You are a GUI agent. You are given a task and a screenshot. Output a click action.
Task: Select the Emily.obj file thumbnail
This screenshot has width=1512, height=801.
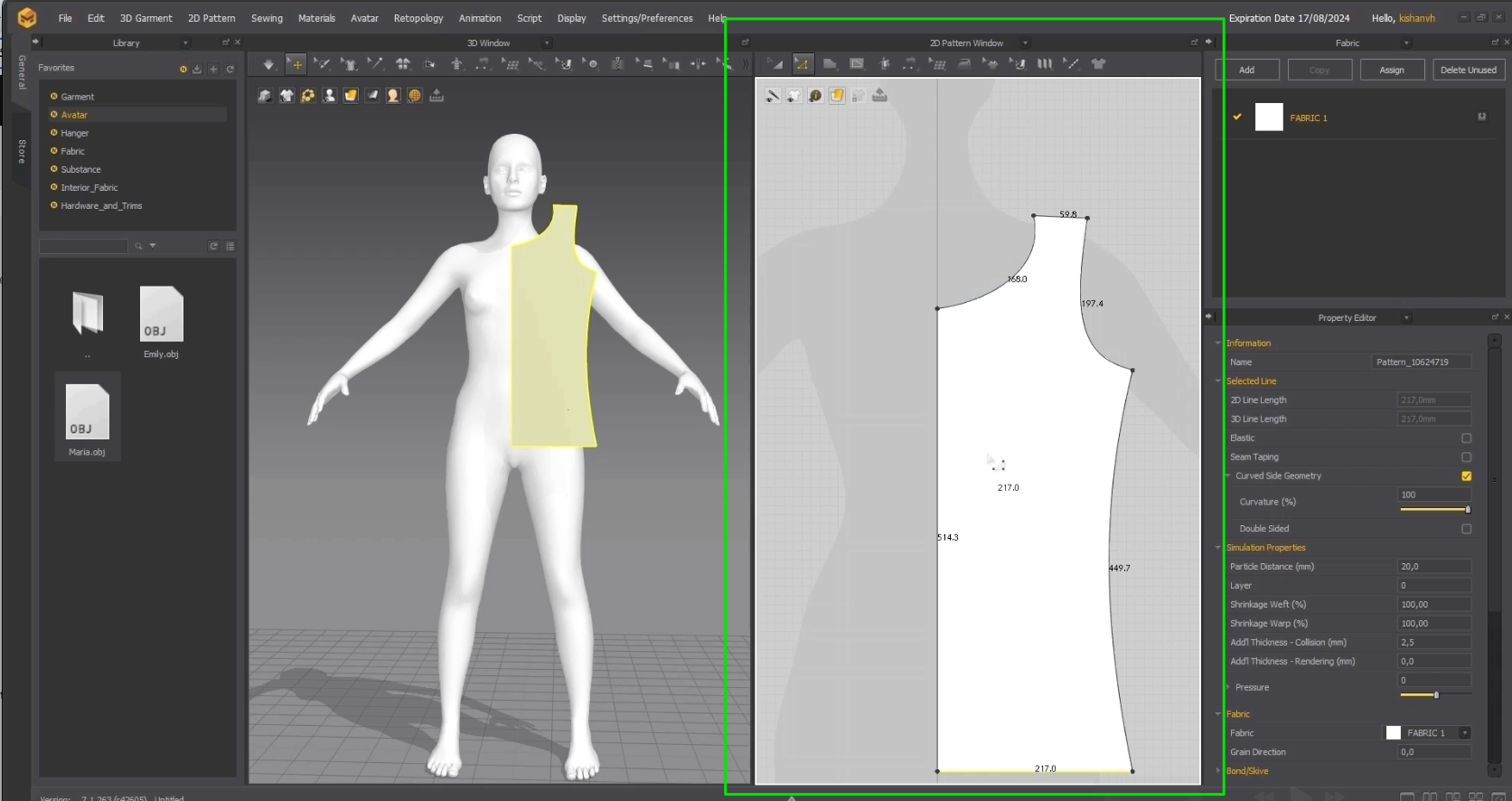[x=161, y=314]
